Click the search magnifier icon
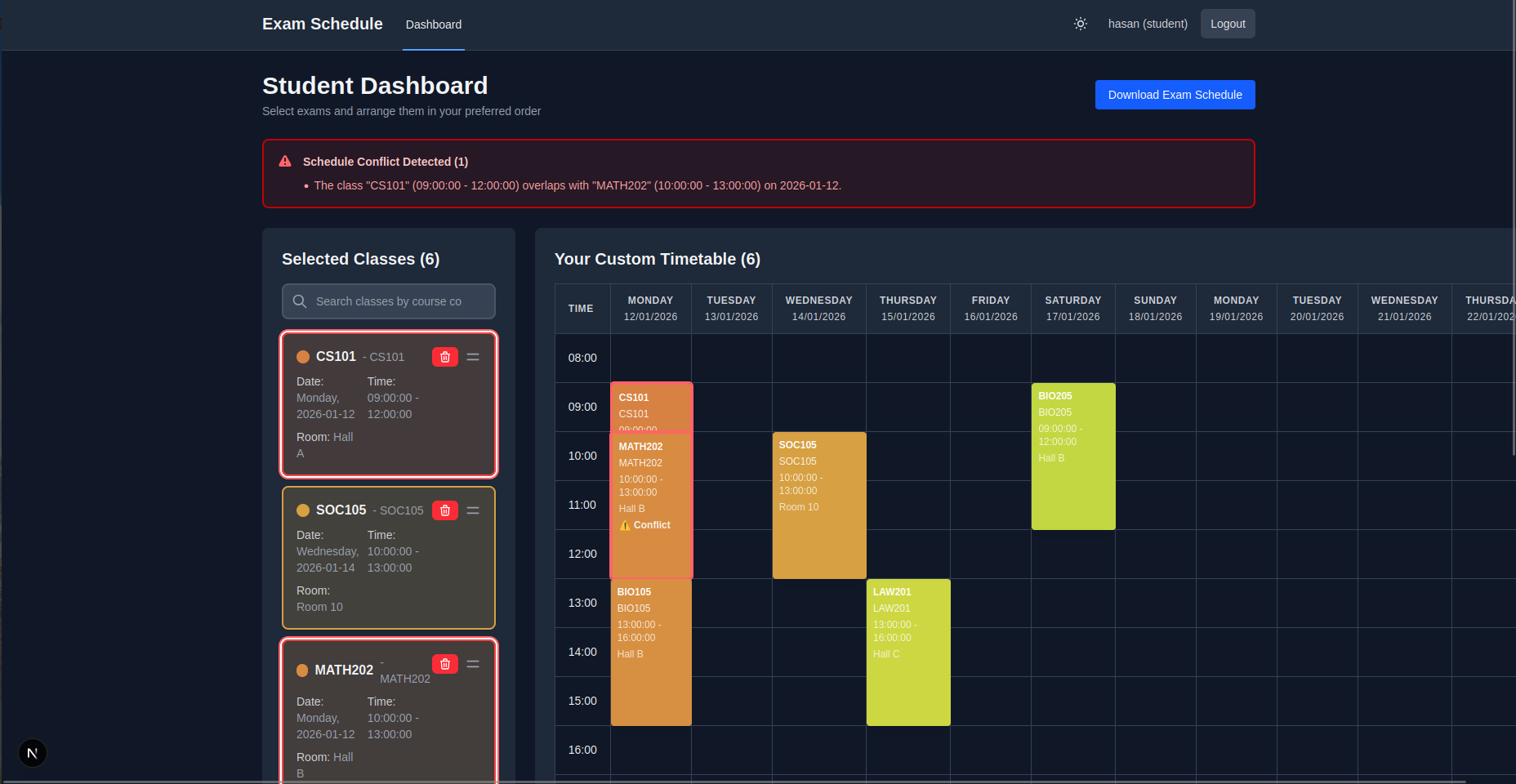1516x784 pixels. tap(300, 301)
